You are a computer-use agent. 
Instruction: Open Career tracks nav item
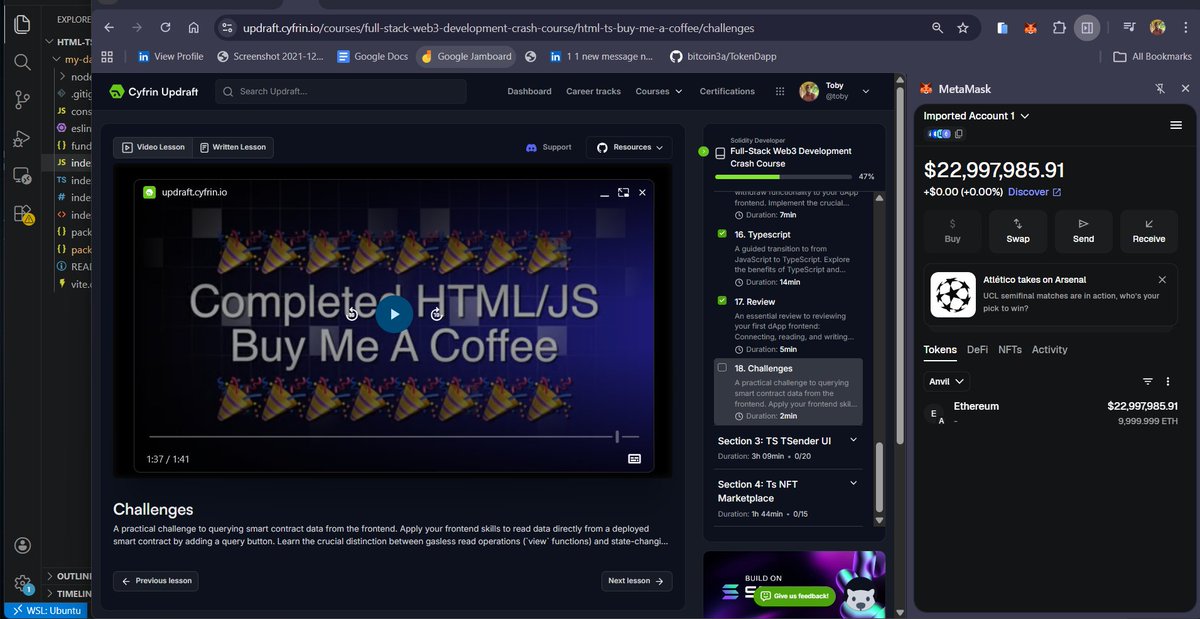(x=593, y=92)
